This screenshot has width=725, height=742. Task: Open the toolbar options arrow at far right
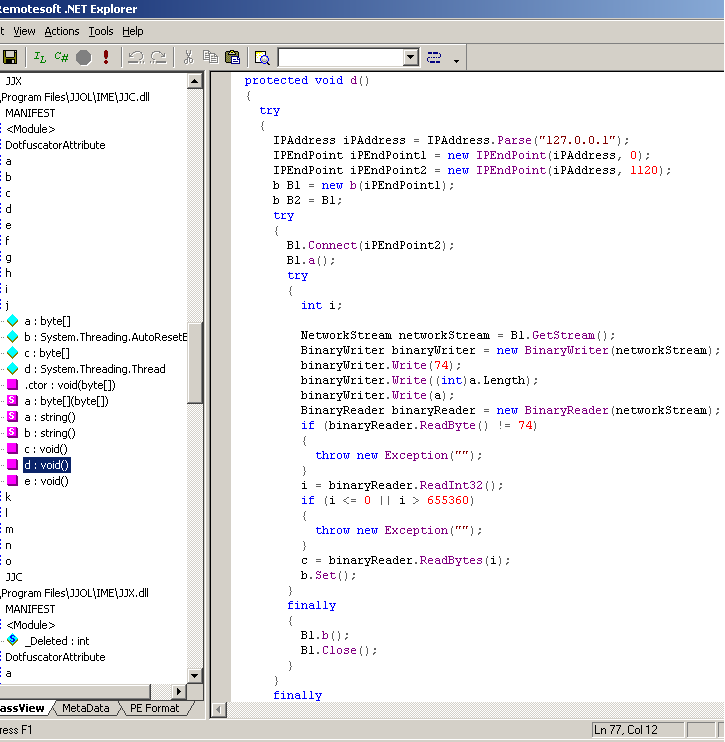click(x=457, y=60)
